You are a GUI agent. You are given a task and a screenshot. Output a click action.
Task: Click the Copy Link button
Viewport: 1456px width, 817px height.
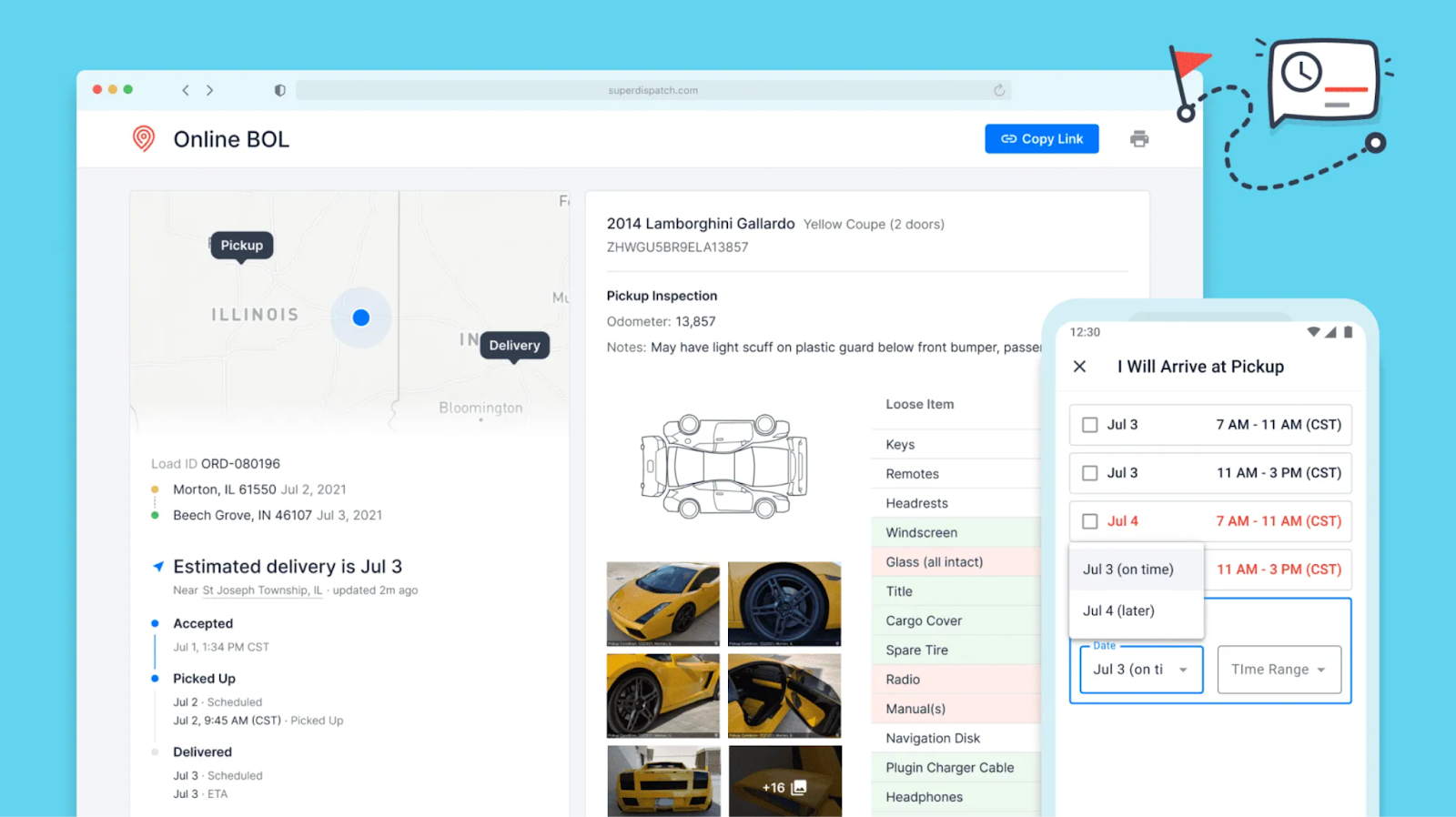tap(1042, 138)
